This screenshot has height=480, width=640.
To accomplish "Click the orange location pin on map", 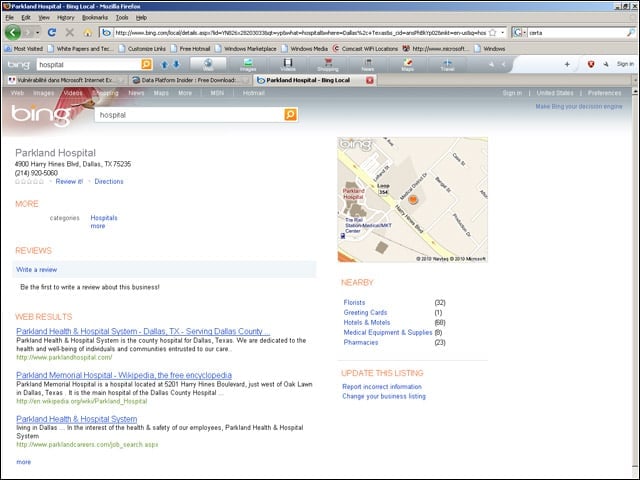I will [413, 200].
